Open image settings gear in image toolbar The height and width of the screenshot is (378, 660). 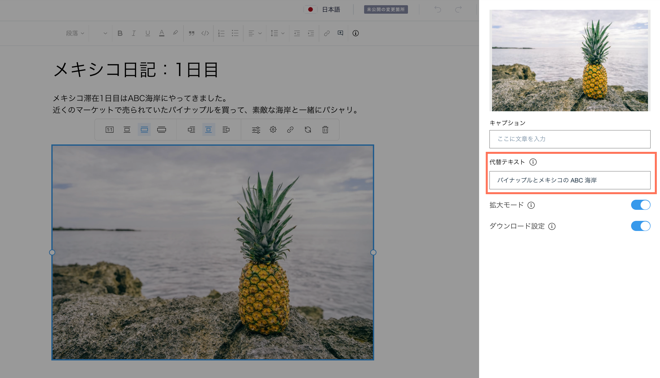pyautogui.click(x=273, y=130)
